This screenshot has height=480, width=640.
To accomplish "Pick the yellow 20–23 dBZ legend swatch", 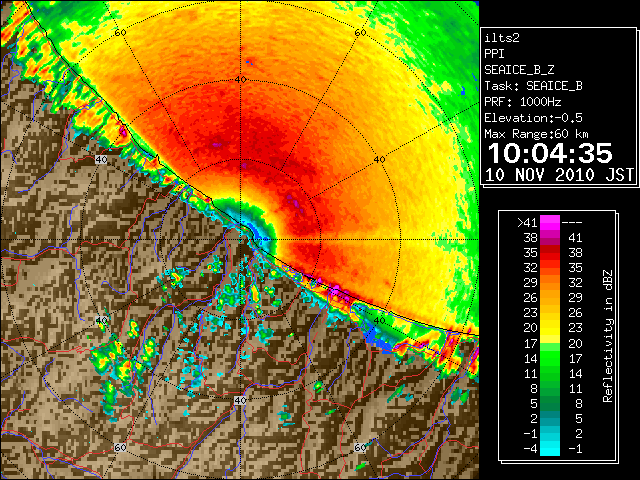I will coord(550,328).
